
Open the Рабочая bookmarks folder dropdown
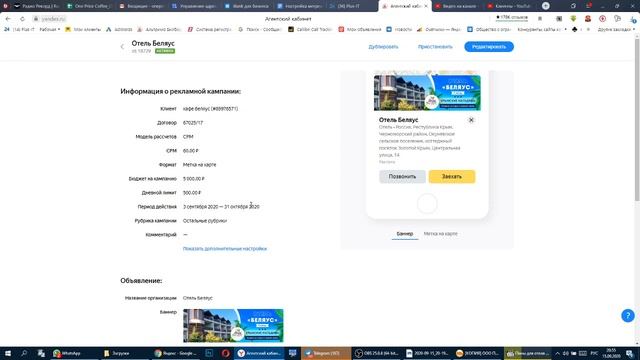(50, 29)
